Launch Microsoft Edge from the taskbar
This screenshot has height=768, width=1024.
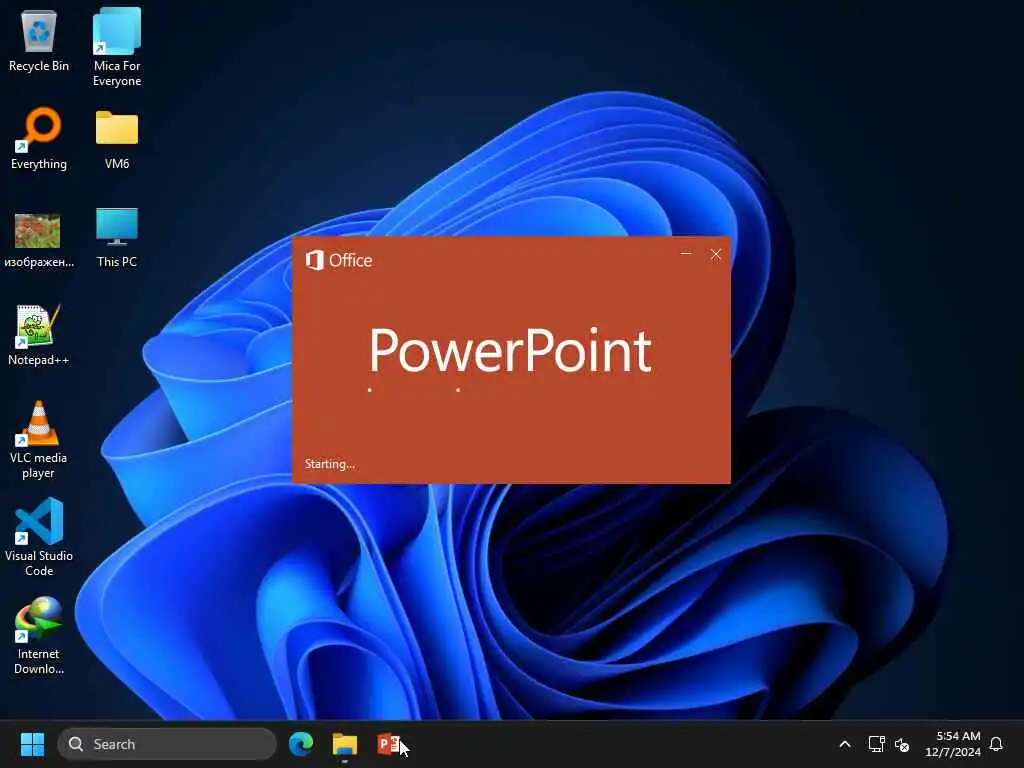301,744
